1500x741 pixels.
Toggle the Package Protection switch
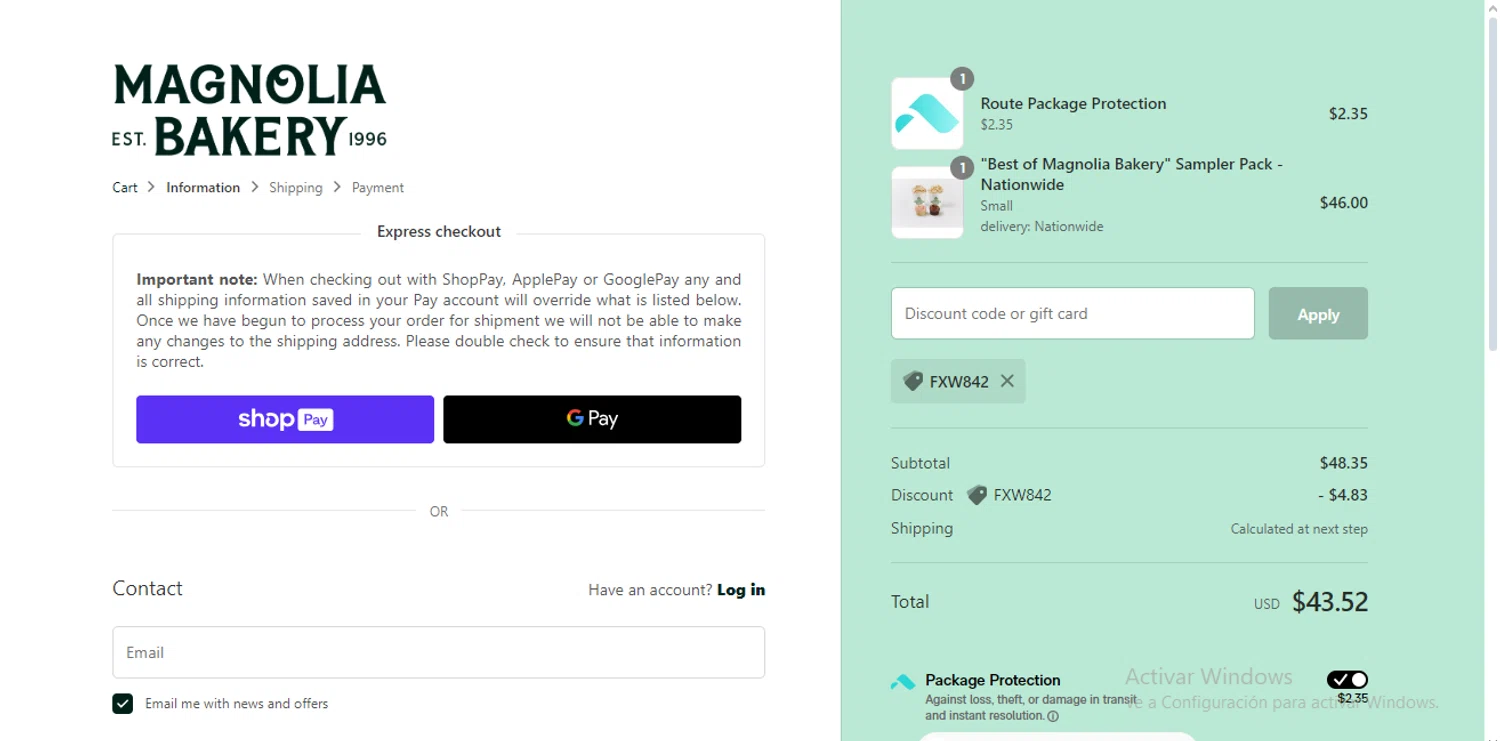click(1347, 680)
